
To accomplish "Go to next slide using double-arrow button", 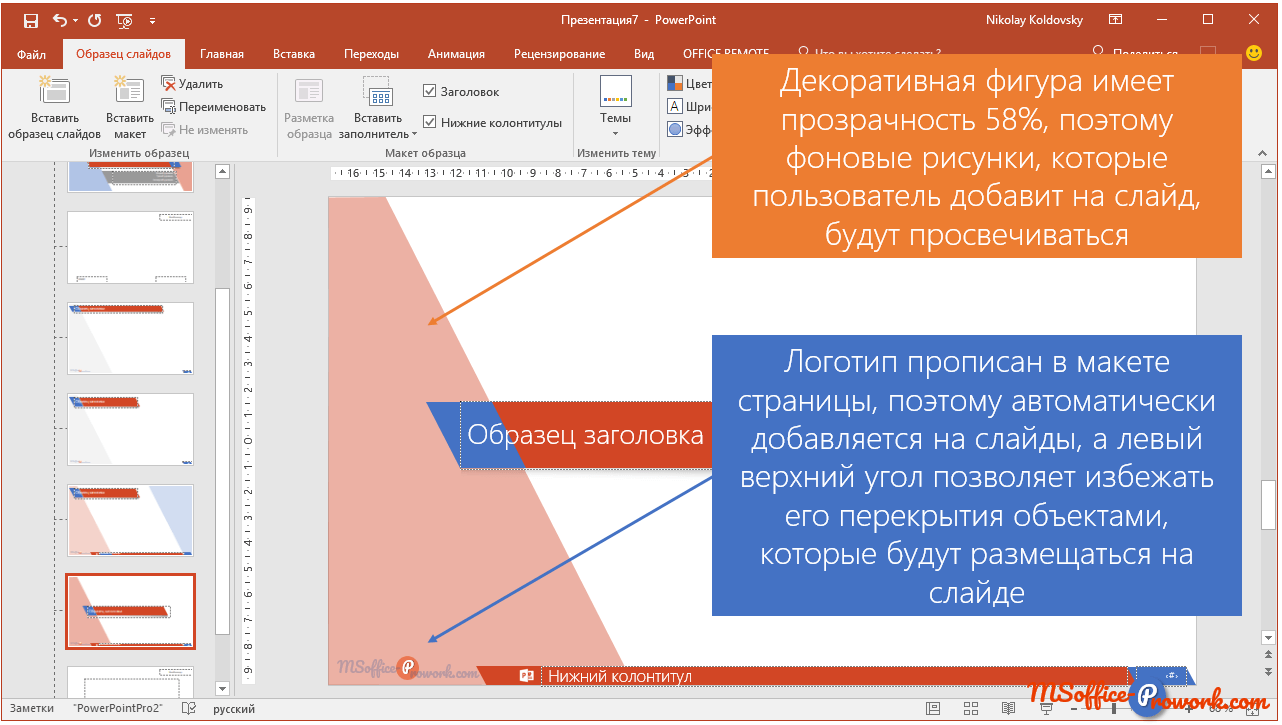I will (x=1267, y=673).
